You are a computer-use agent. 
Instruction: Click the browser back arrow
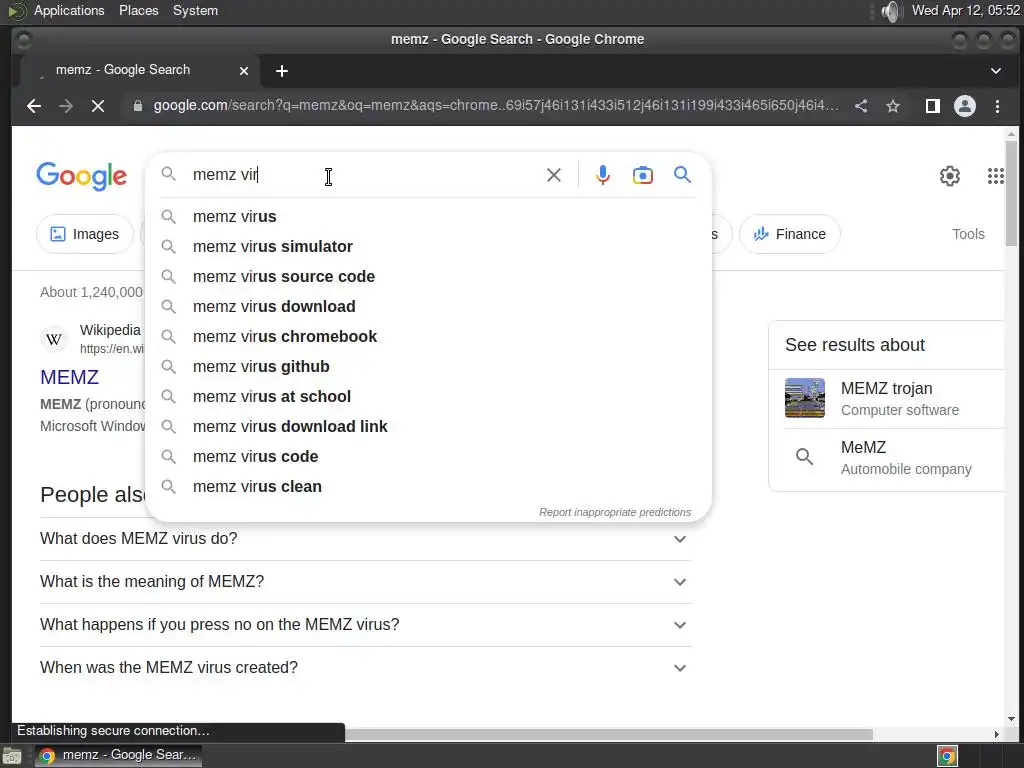coord(34,106)
